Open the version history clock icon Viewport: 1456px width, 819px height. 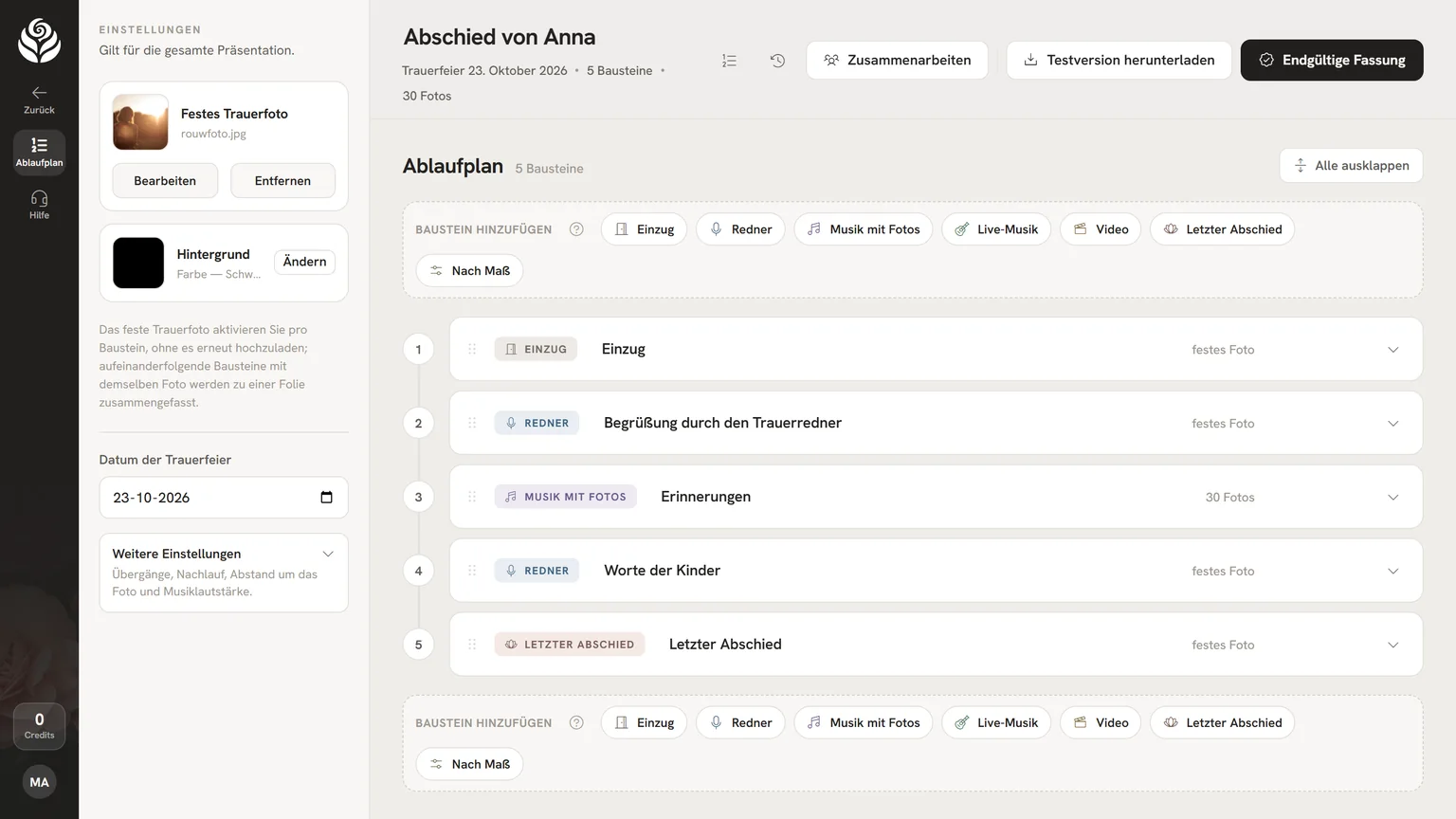click(x=777, y=61)
